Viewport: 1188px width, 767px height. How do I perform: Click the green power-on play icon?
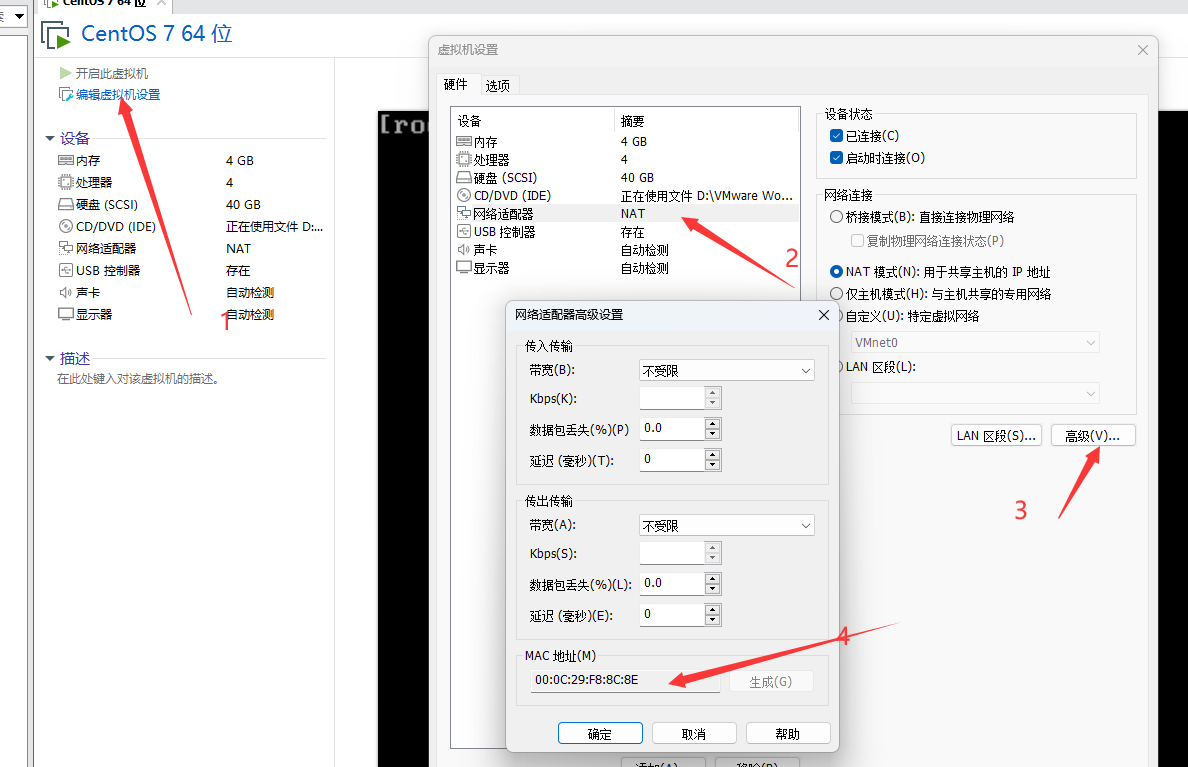click(65, 73)
